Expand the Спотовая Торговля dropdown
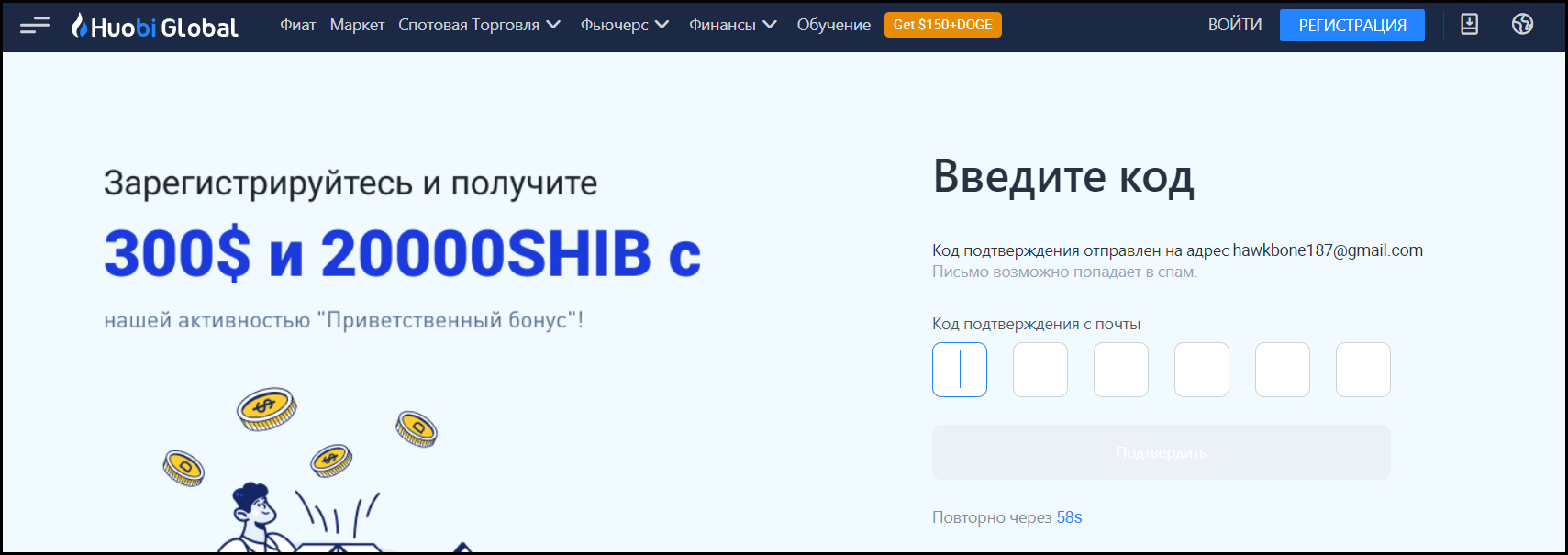 [479, 25]
